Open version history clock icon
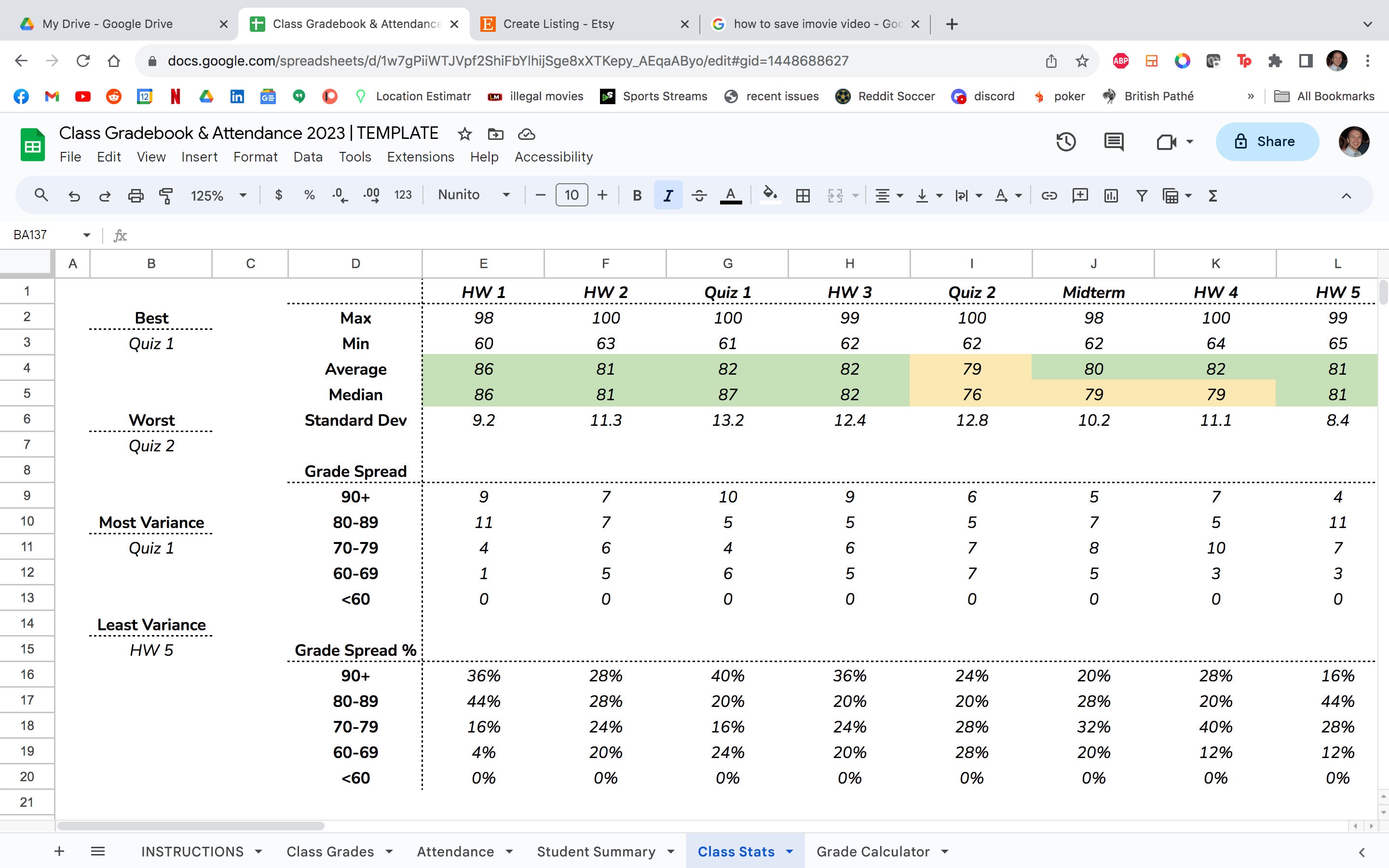 [x=1066, y=142]
